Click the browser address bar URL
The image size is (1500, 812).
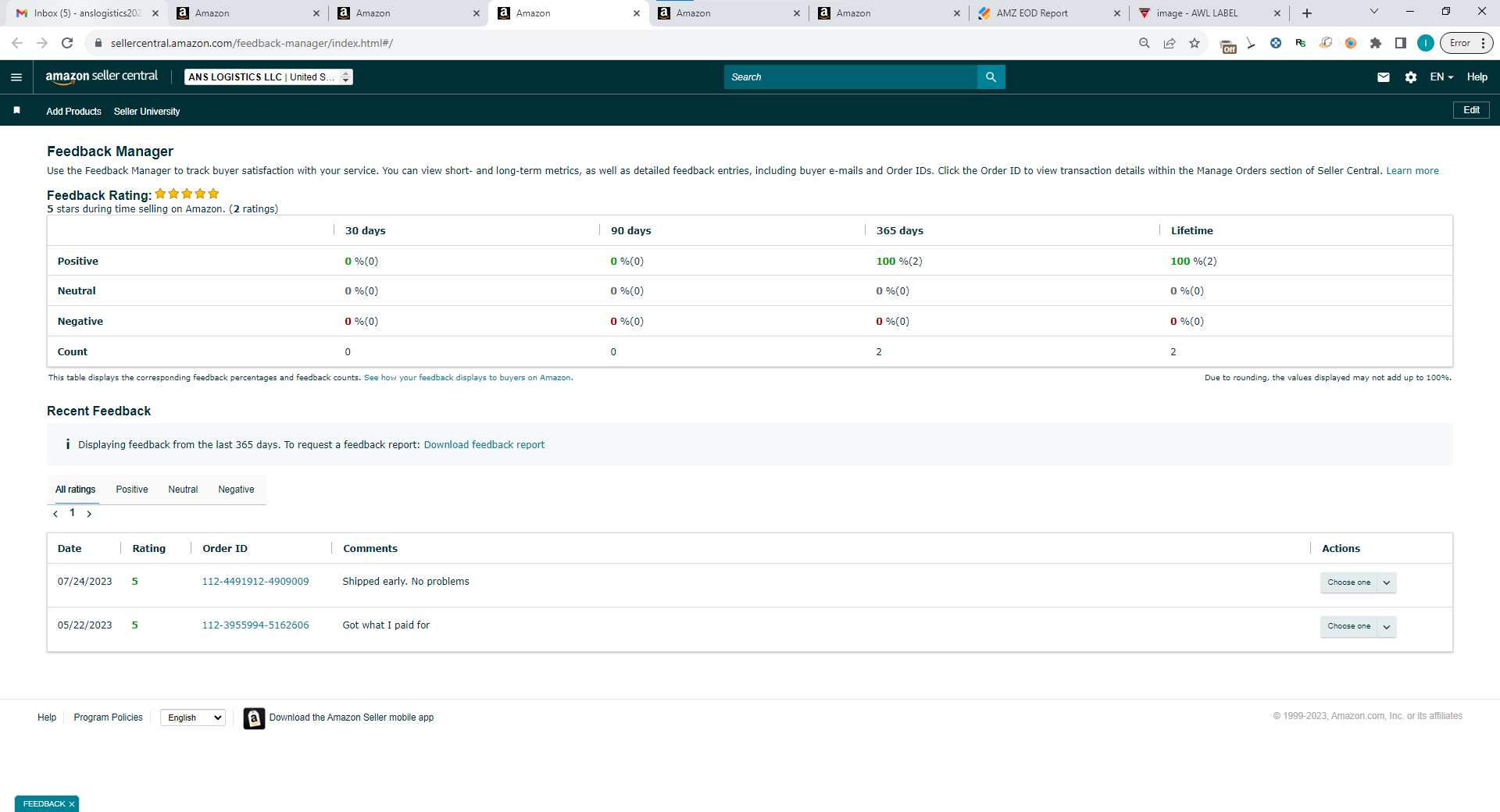click(252, 43)
